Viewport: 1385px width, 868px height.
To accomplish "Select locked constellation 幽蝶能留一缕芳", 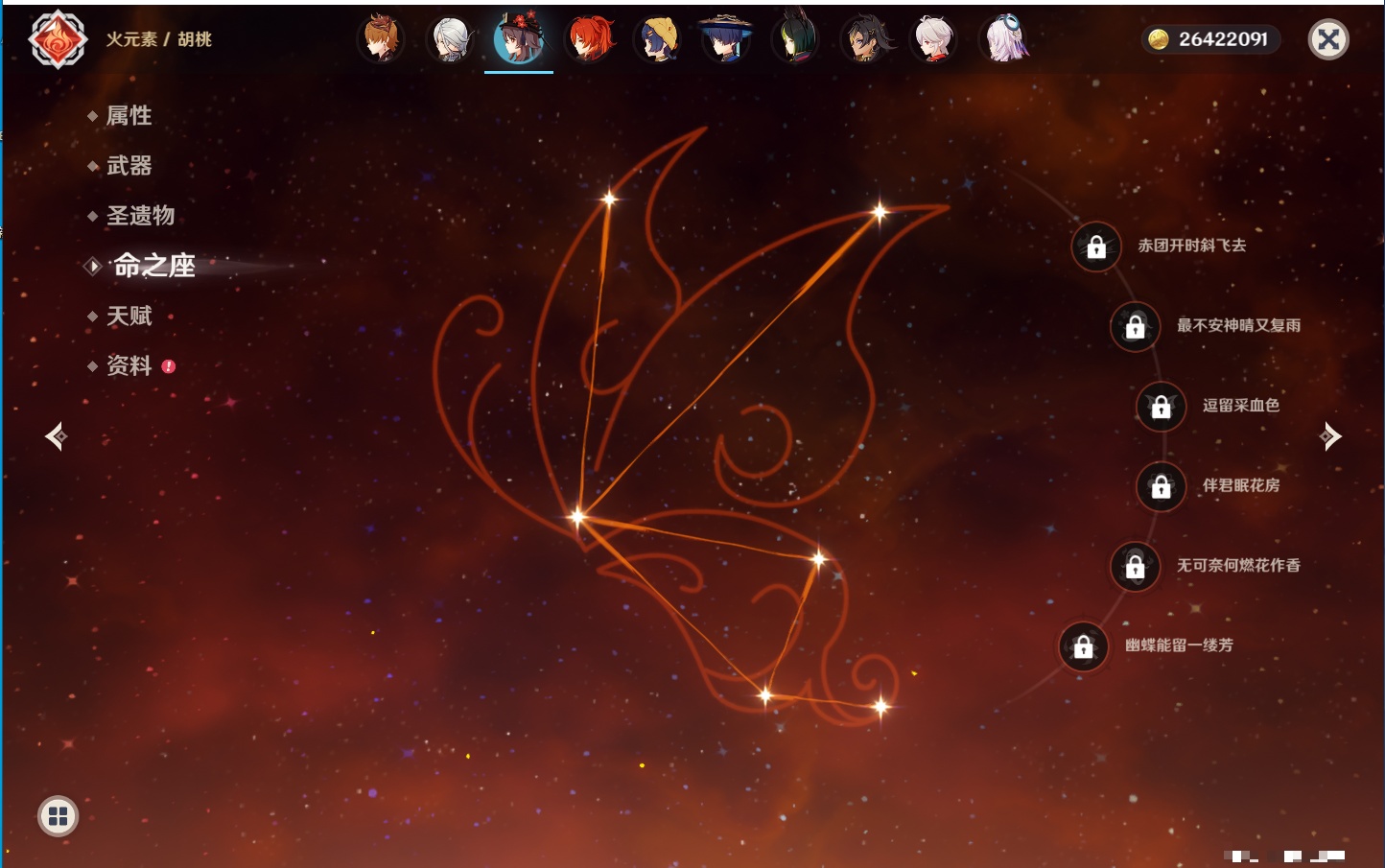I will tap(1083, 647).
